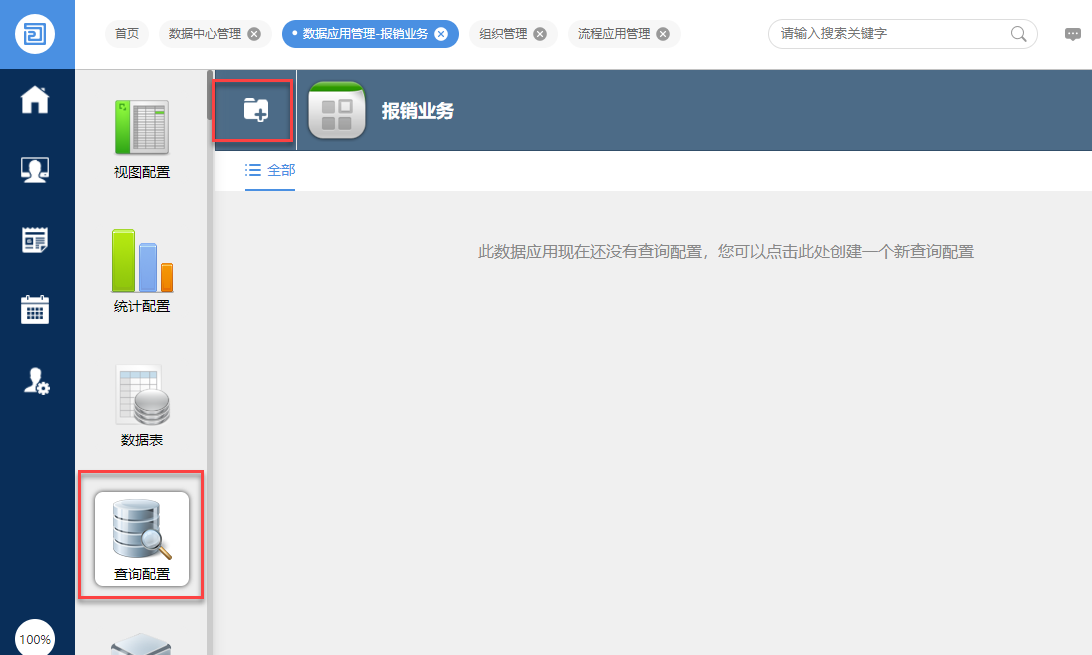
Task: Switch to 首页 tab
Action: pos(127,34)
